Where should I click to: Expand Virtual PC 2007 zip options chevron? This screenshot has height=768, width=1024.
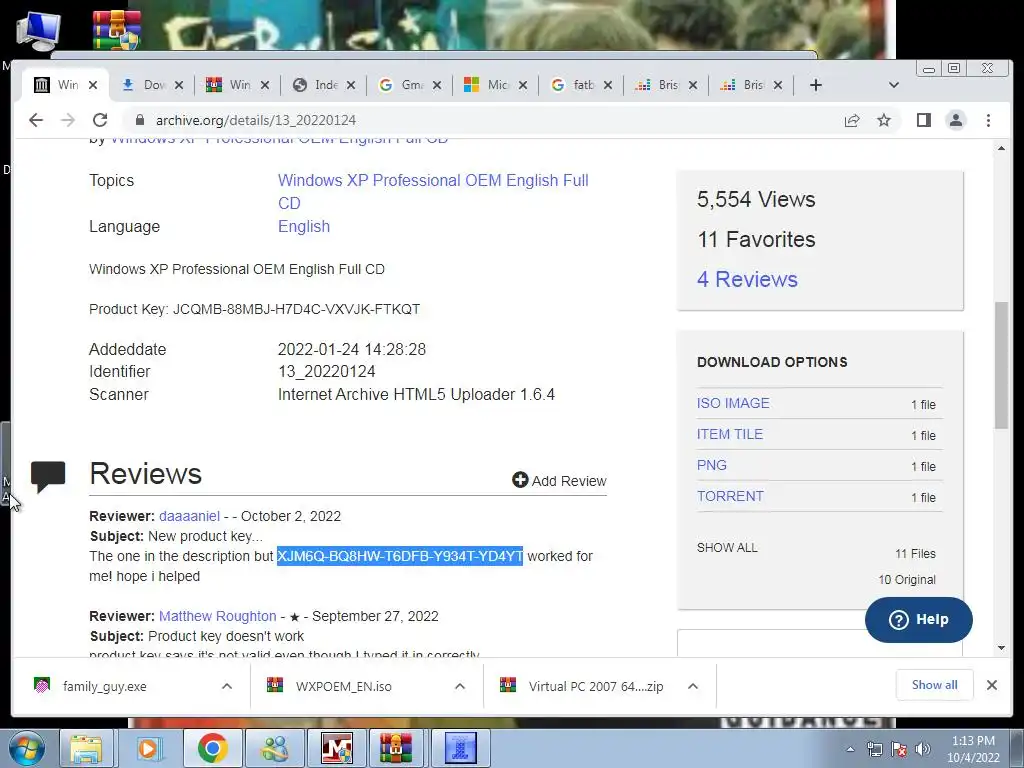click(x=693, y=686)
